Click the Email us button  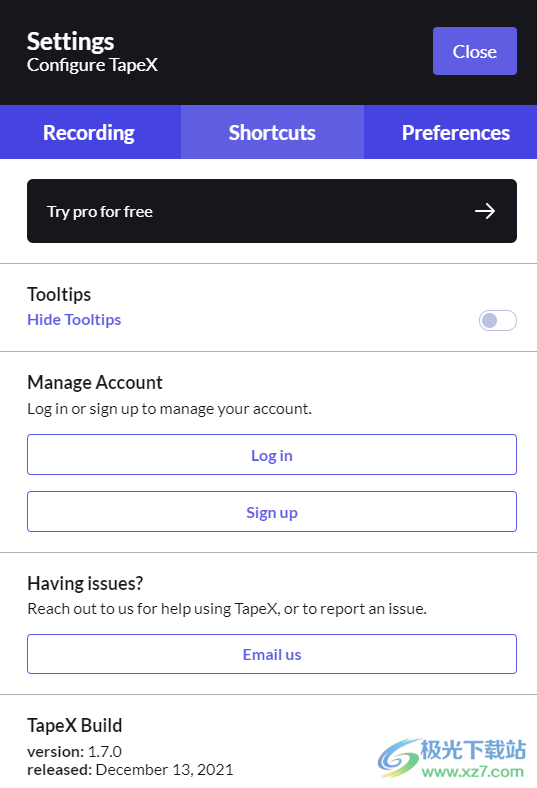[x=272, y=654]
